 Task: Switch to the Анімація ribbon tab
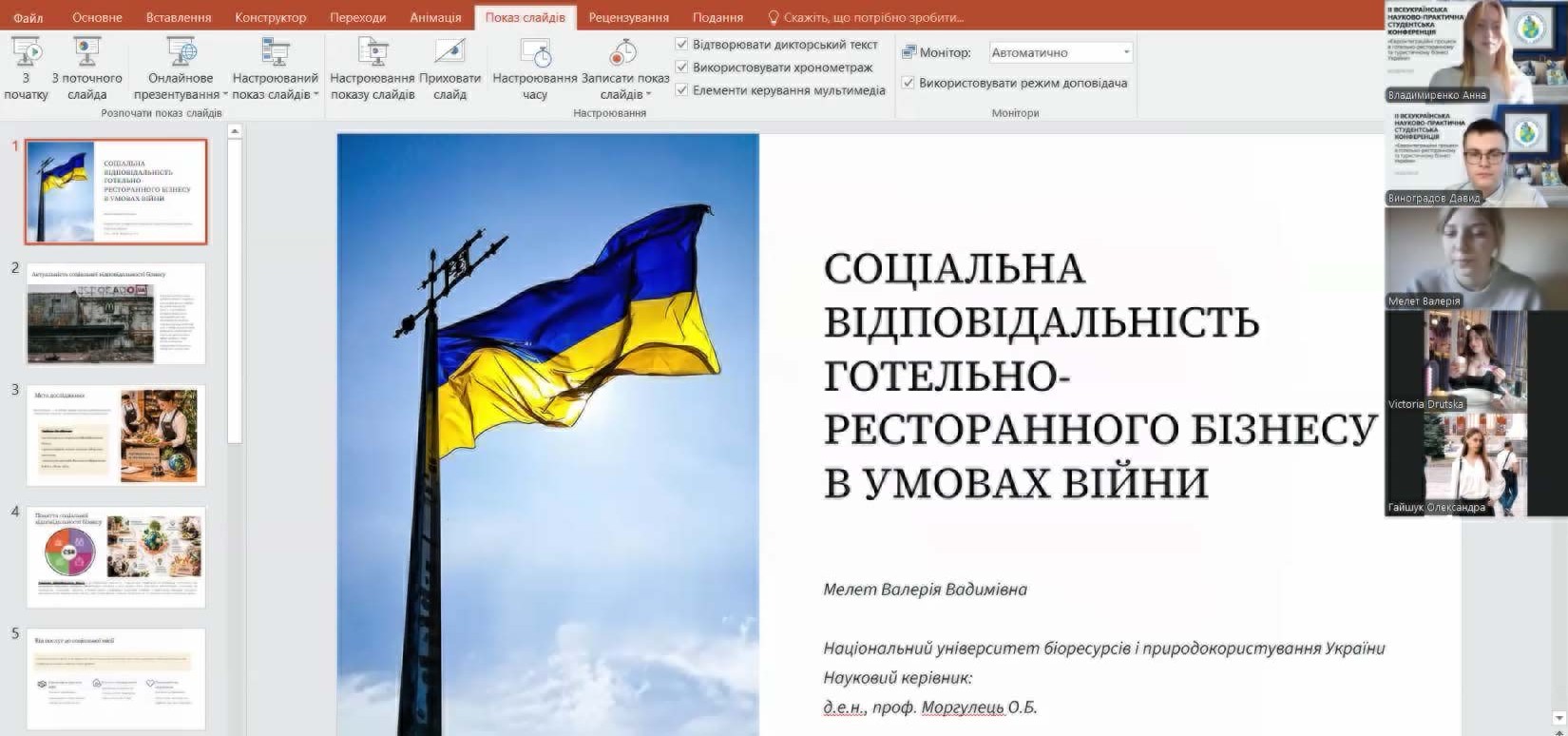[x=435, y=17]
